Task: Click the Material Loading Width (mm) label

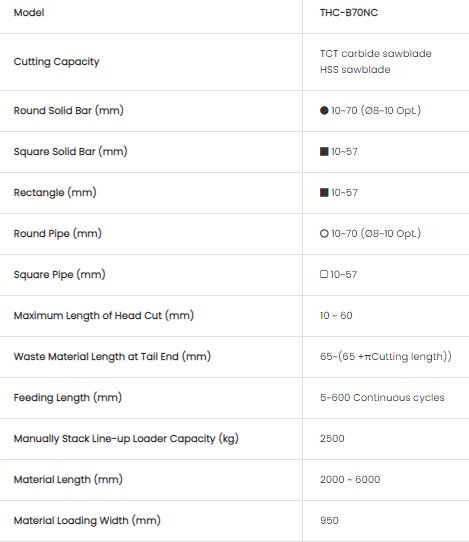Action: click(87, 521)
